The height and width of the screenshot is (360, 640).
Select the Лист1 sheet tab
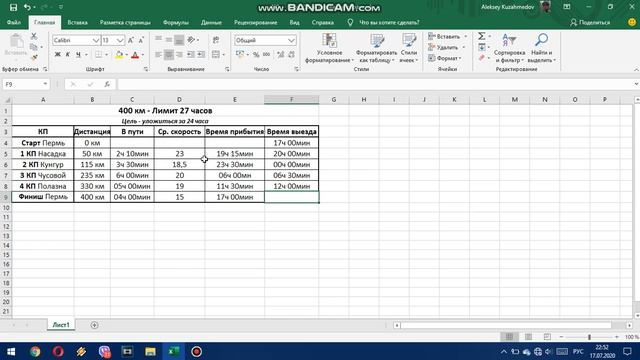pos(61,325)
